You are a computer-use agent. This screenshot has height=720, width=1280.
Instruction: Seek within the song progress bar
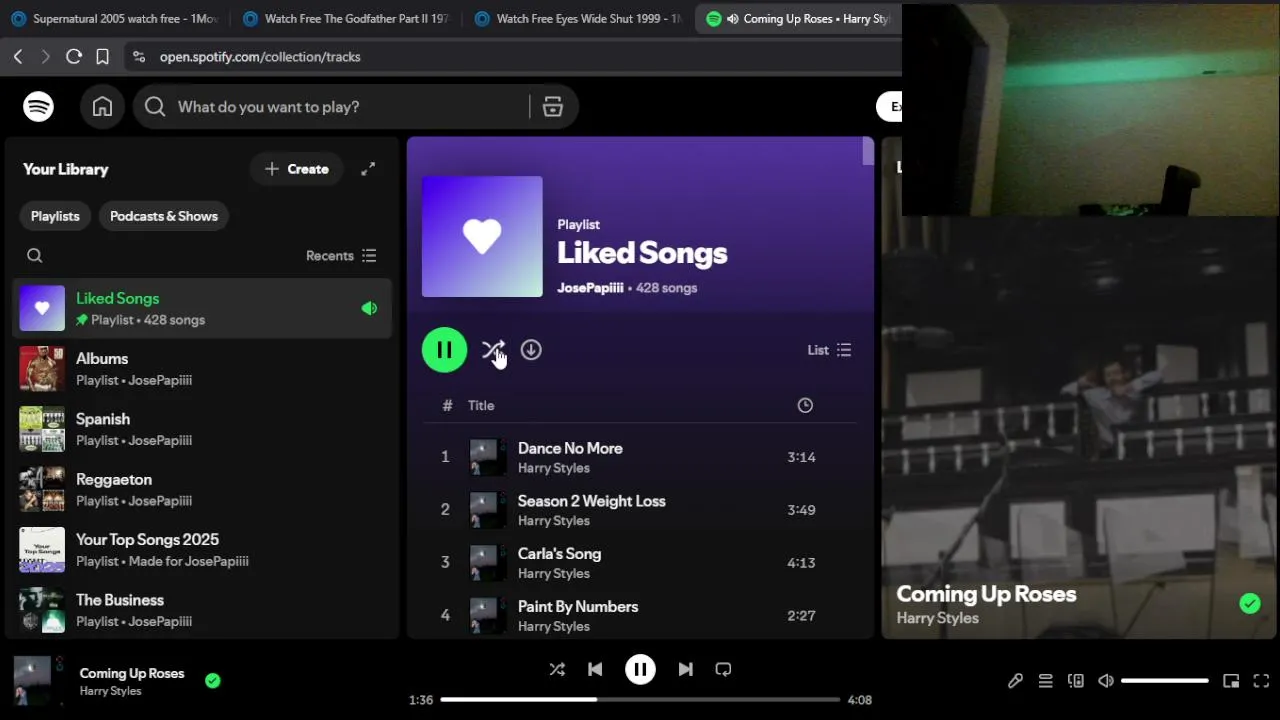pyautogui.click(x=640, y=700)
